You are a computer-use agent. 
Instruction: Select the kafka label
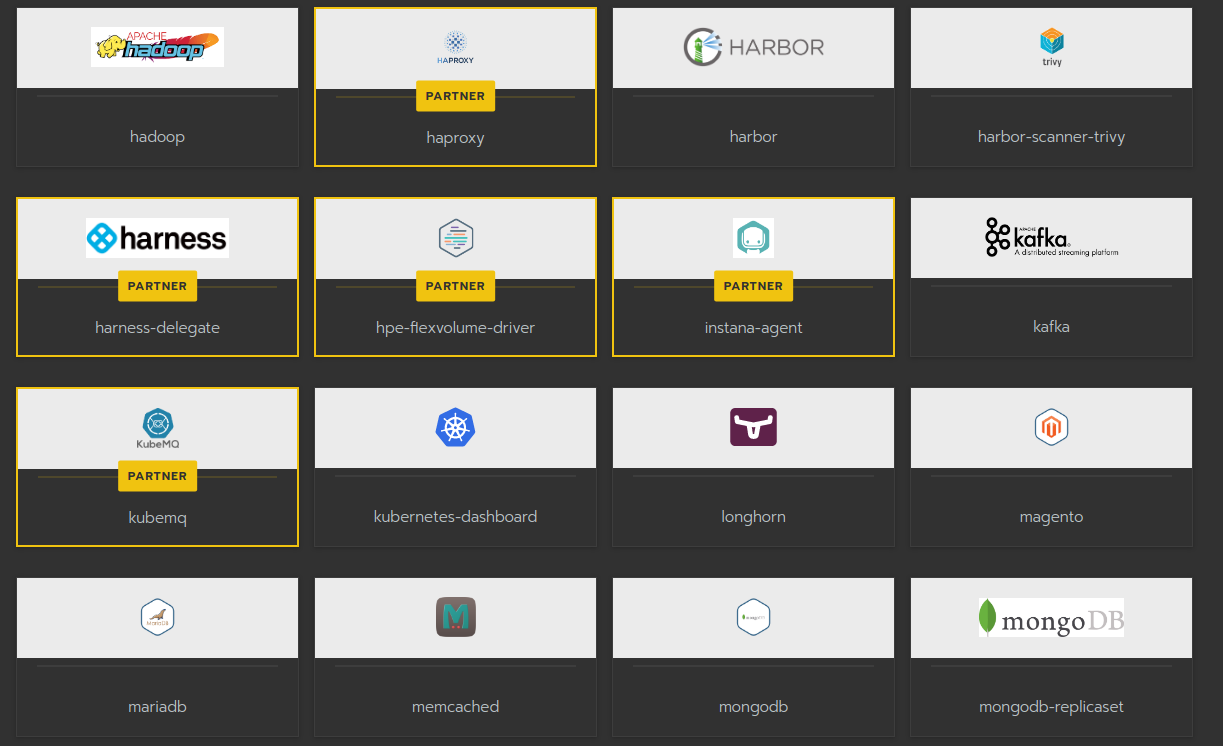1051,326
